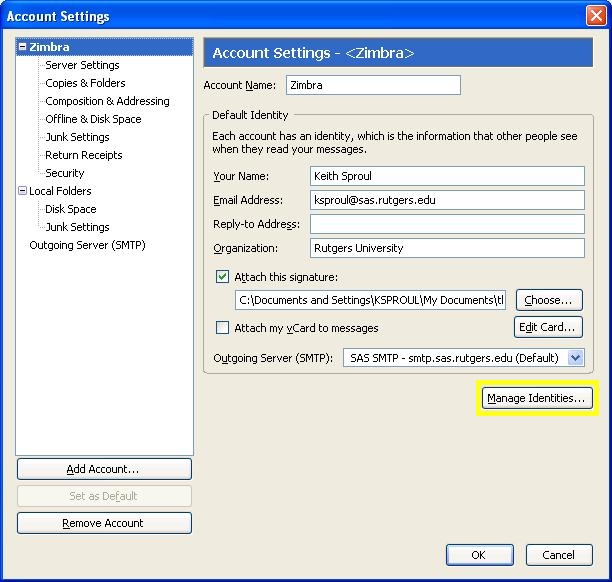Select Server Settings in the sidebar

click(x=82, y=65)
